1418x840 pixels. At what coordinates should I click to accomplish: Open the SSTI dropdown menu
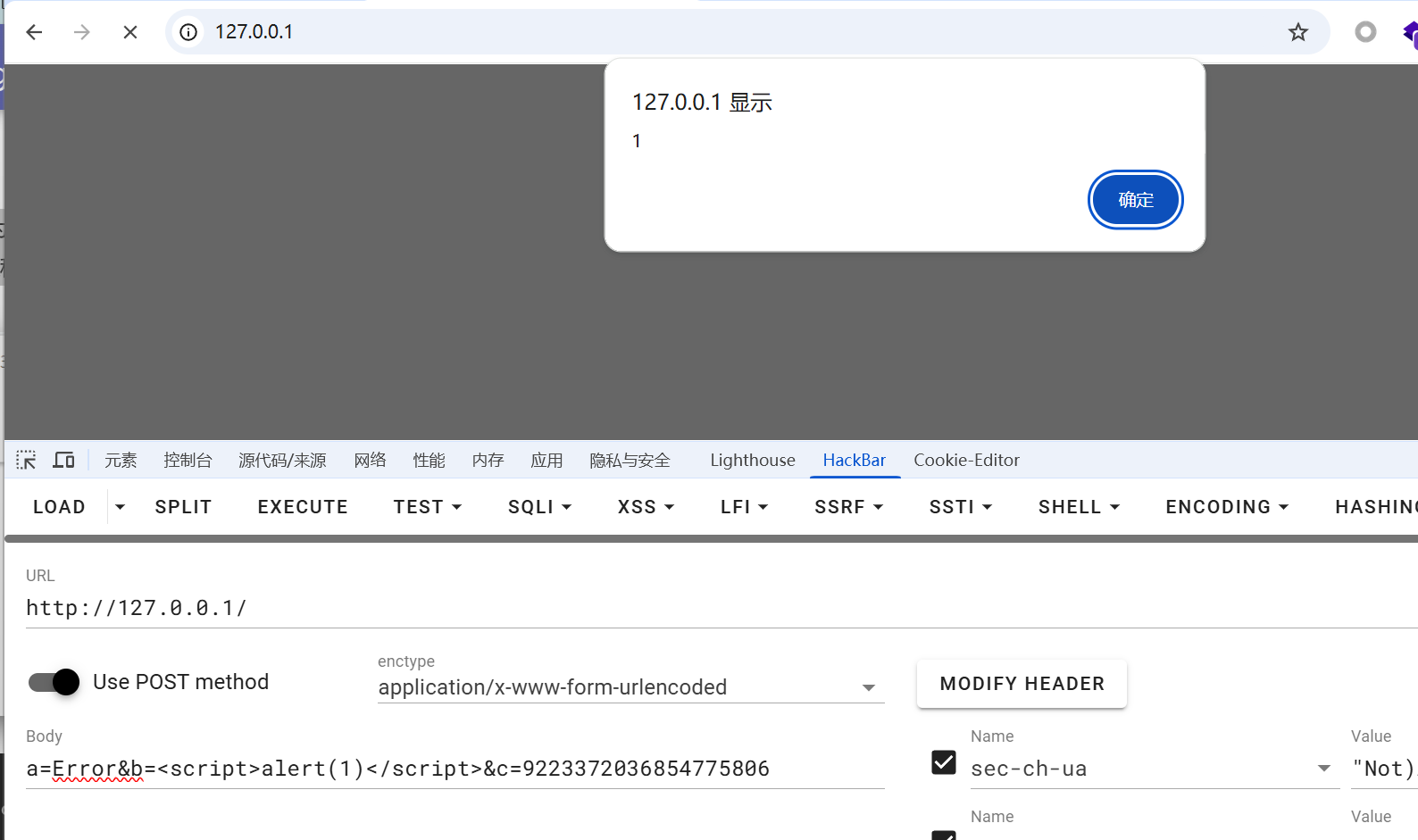pyautogui.click(x=960, y=507)
